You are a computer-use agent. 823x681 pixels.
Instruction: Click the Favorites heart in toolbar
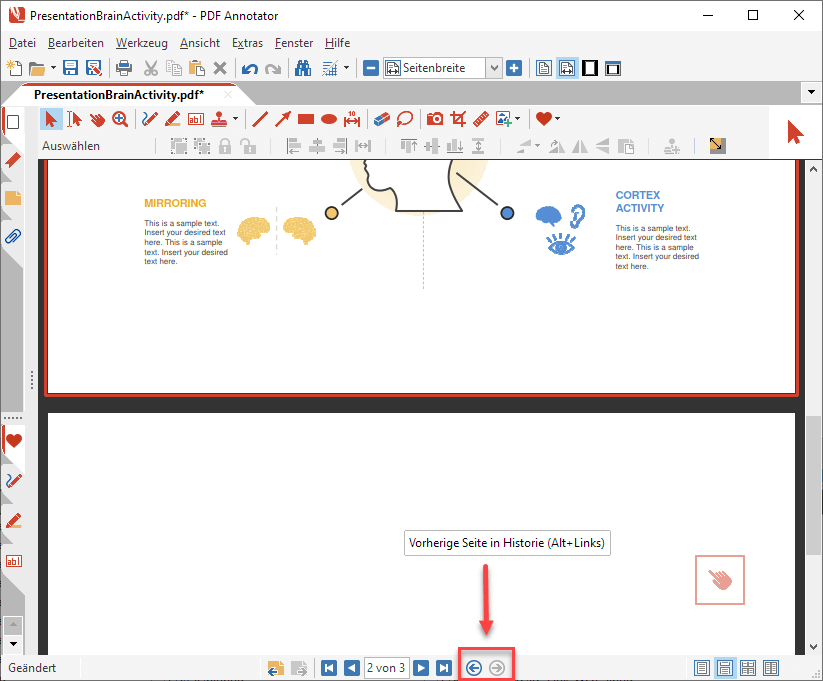pos(544,119)
